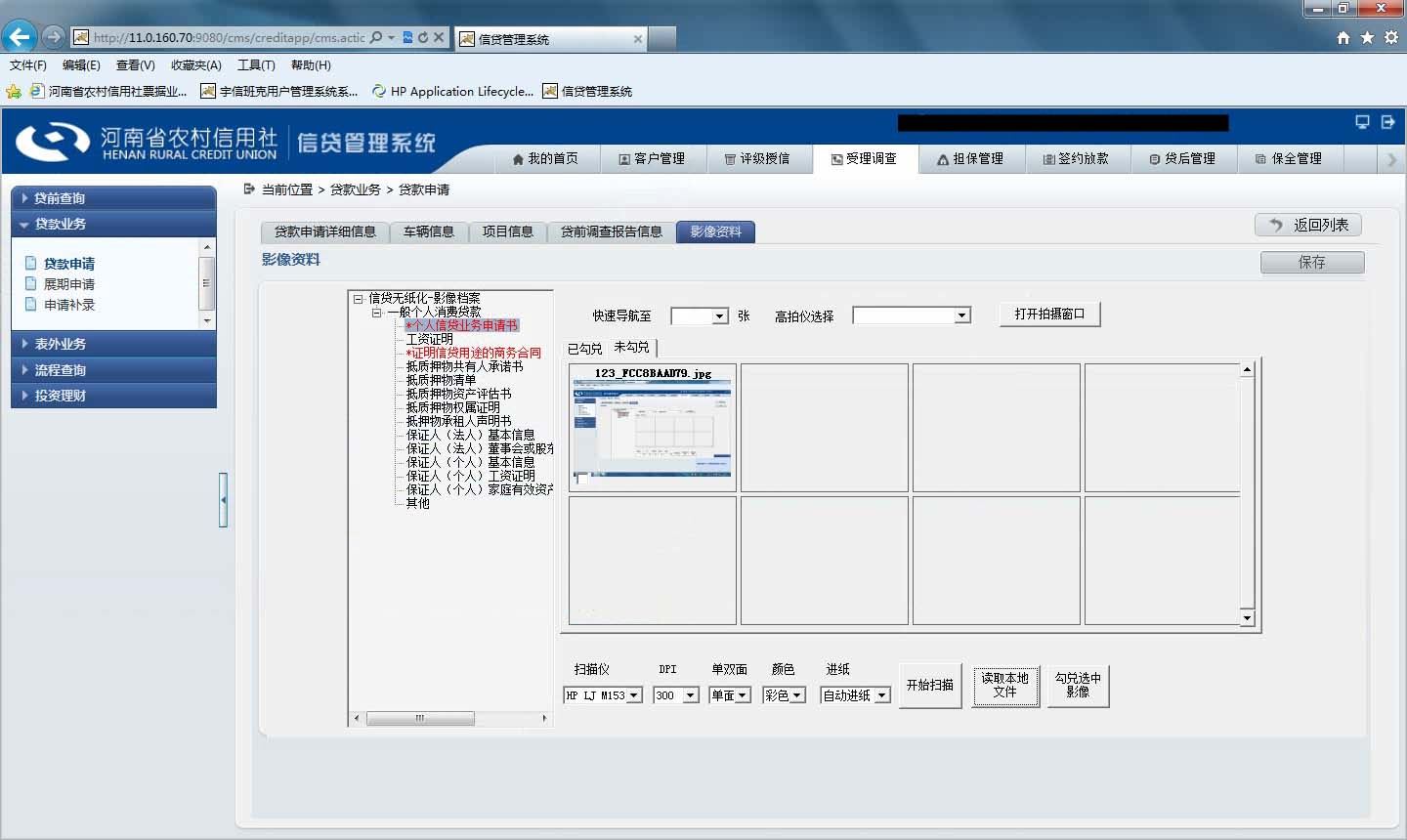Click the browser forward arrow button
Image resolution: width=1407 pixels, height=840 pixels.
coord(54,37)
